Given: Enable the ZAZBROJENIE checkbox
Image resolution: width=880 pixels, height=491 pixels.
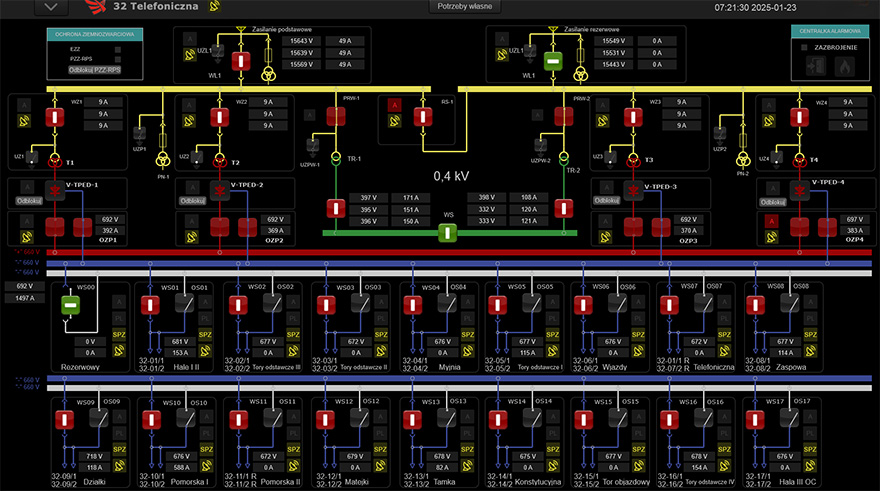Looking at the screenshot, I should [x=805, y=46].
